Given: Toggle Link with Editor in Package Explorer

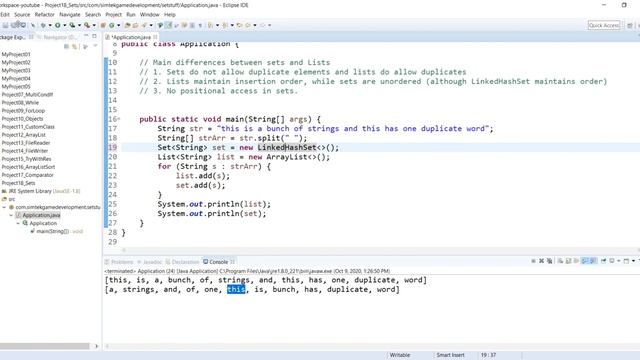Looking at the screenshot, I should pos(75,47).
